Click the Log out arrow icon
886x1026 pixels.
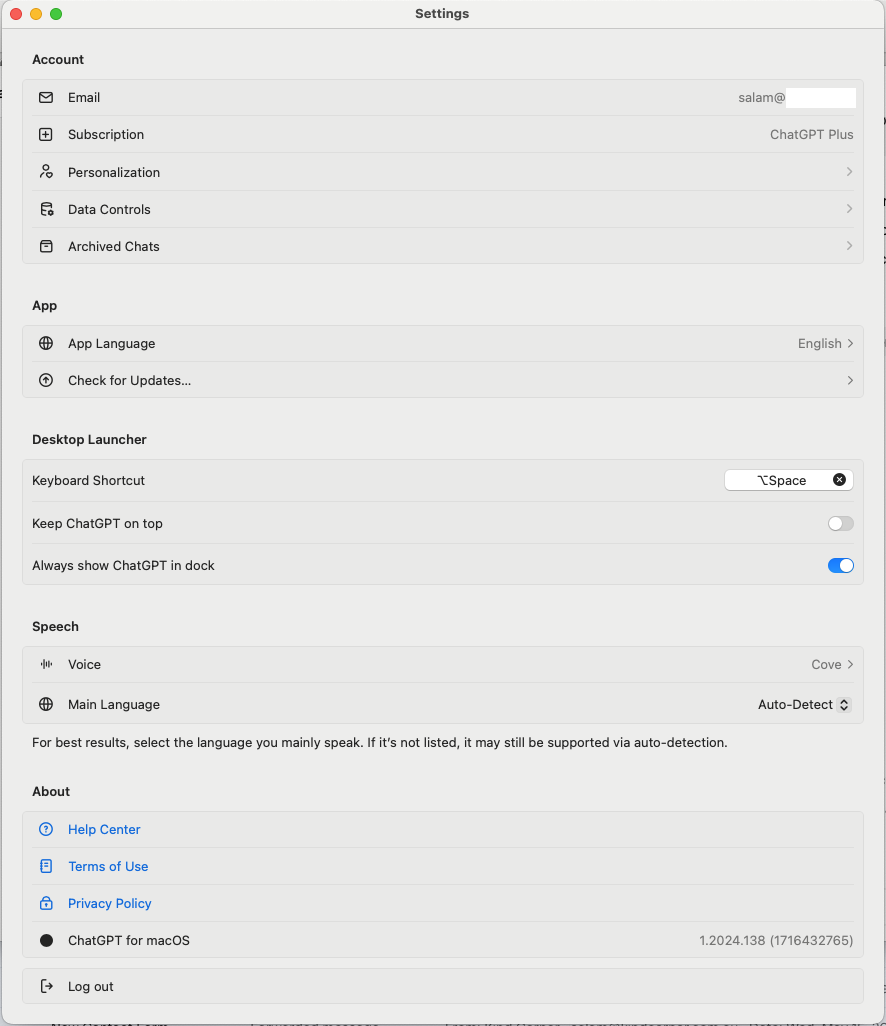(x=46, y=986)
